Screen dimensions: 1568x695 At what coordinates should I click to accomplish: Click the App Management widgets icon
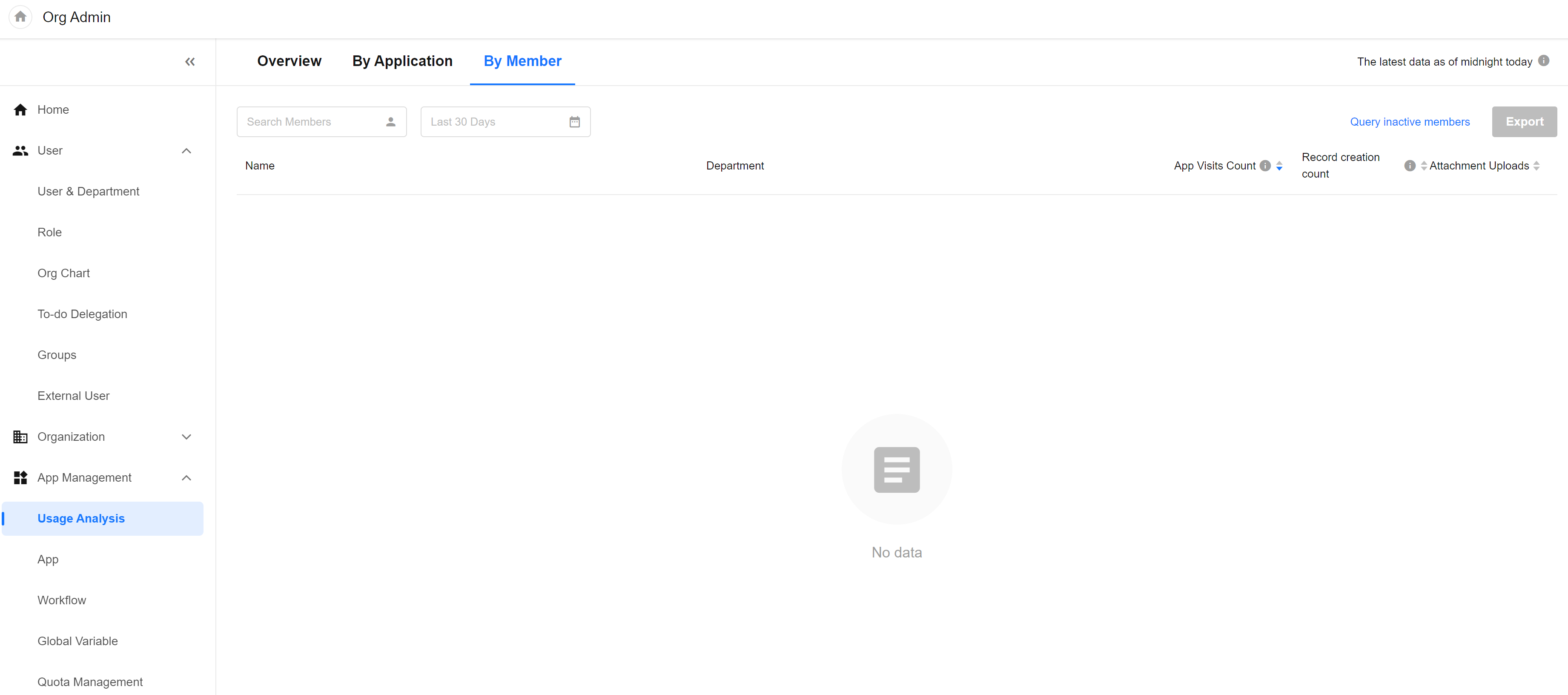pos(20,477)
